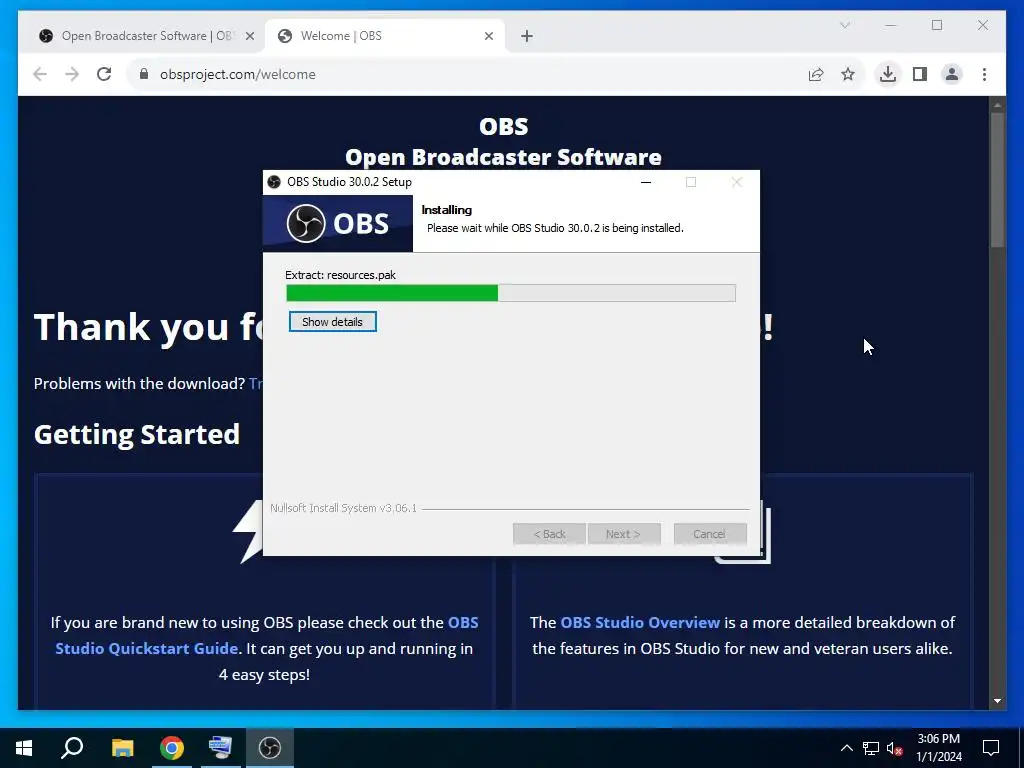Viewport: 1024px width, 768px height.
Task: Go forward in Chrome
Action: (x=72, y=74)
